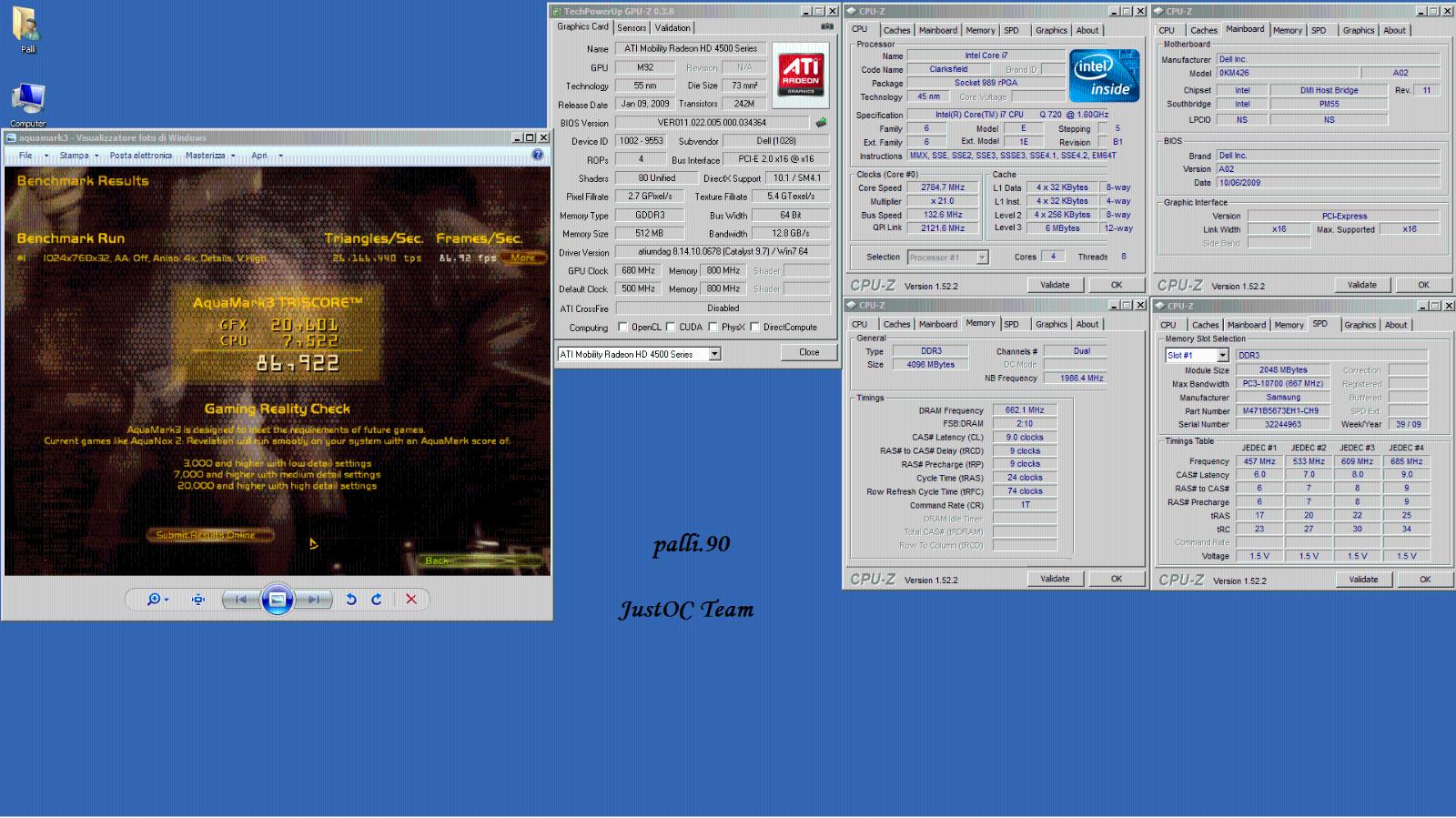Click the photo viewer title bar icon
The height and width of the screenshot is (818, 1456).
(x=11, y=138)
